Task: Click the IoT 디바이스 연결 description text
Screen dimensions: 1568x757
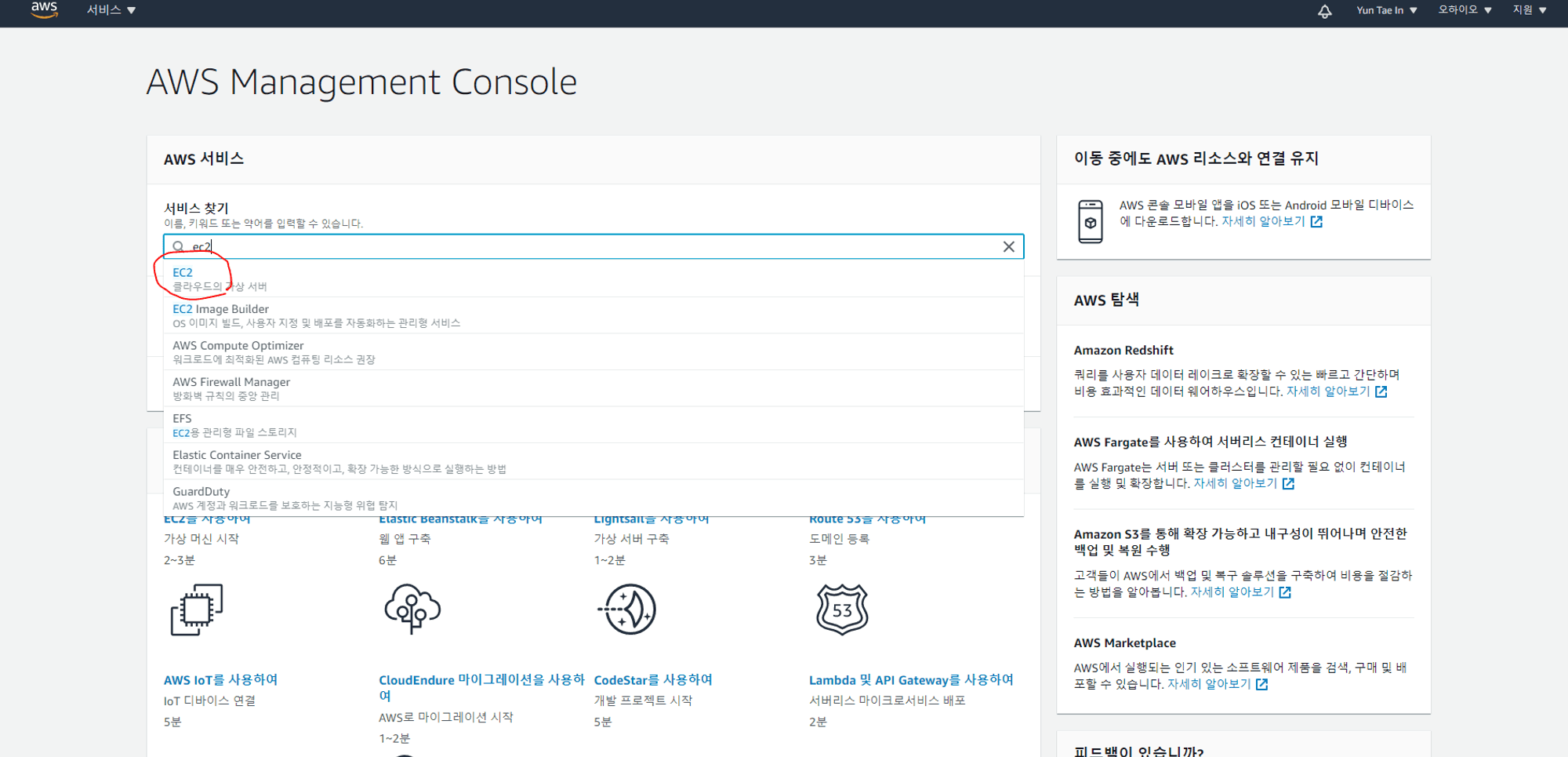Action: pos(209,701)
